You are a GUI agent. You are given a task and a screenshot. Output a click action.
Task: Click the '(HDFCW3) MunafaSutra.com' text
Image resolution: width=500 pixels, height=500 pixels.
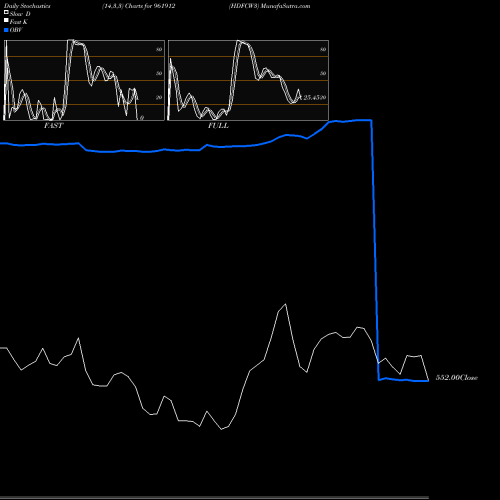pos(269,6)
